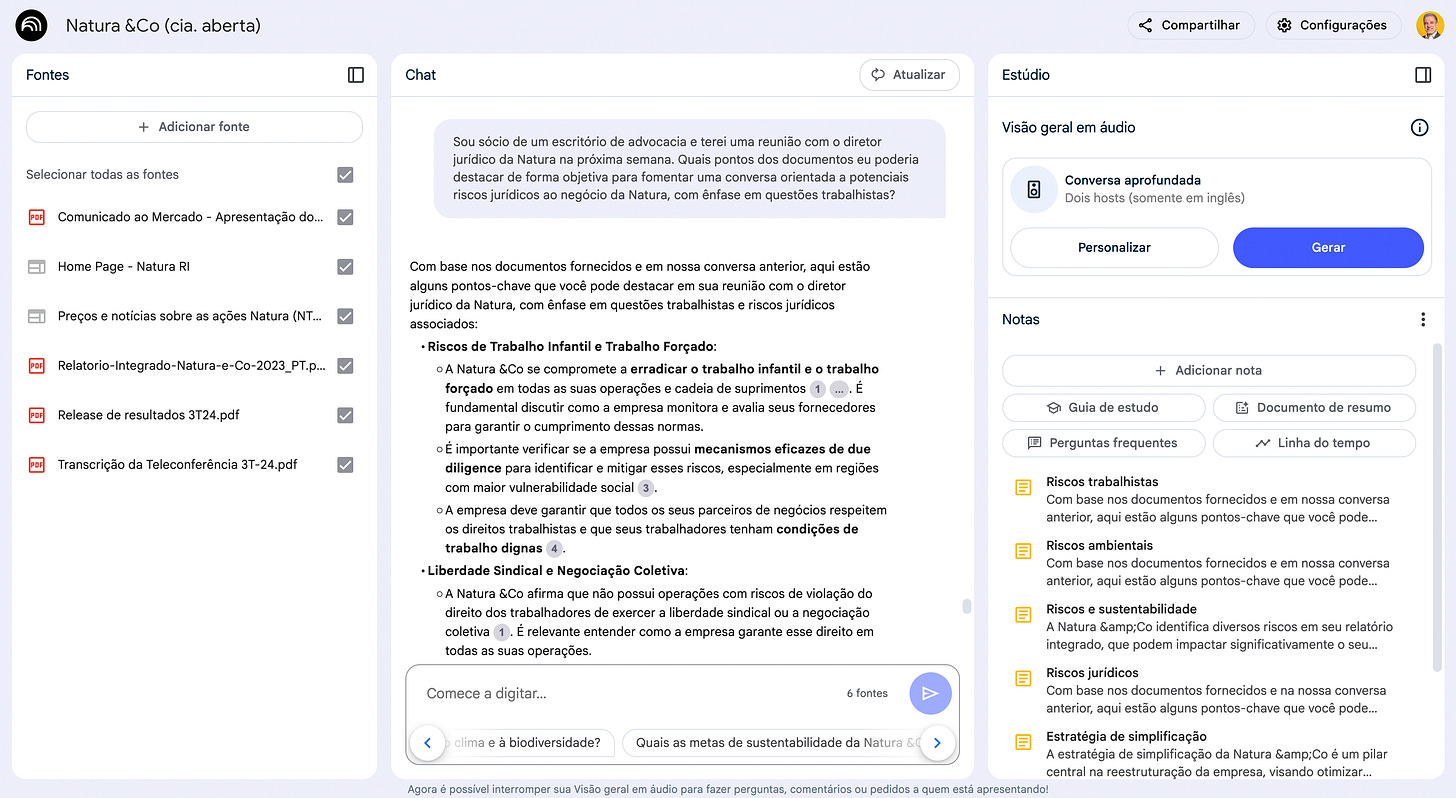Uncheck Transcrição da Teleconferência checkbox

(x=345, y=465)
